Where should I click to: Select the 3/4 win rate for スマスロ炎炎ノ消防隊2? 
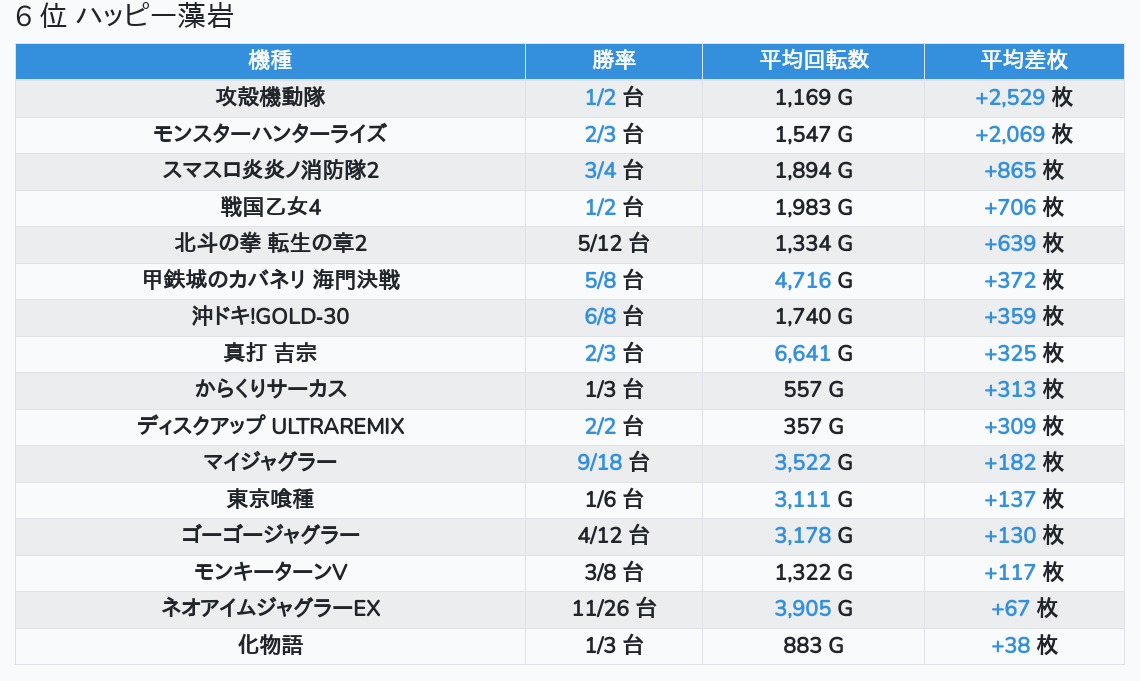tap(600, 171)
